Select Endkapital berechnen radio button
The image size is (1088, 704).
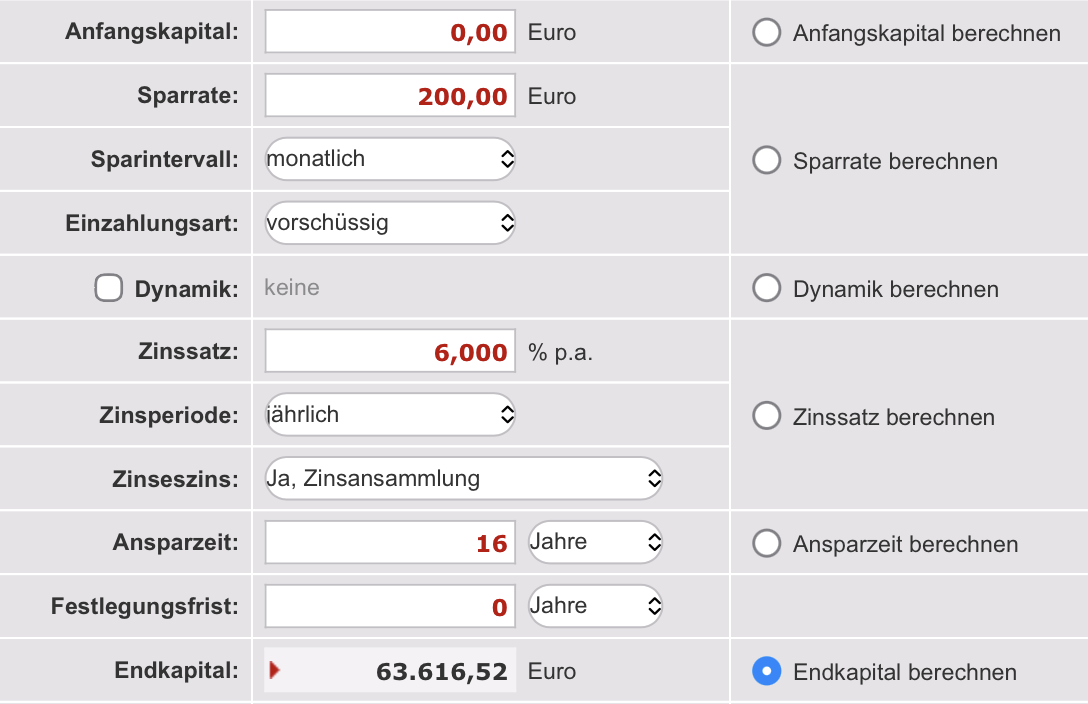point(767,671)
